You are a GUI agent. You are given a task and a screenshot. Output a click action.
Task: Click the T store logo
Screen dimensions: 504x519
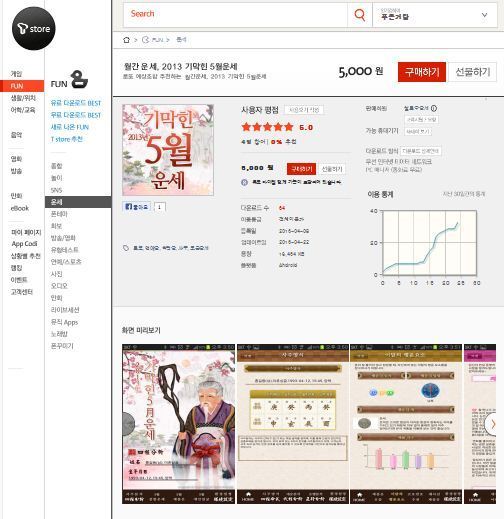click(34, 28)
